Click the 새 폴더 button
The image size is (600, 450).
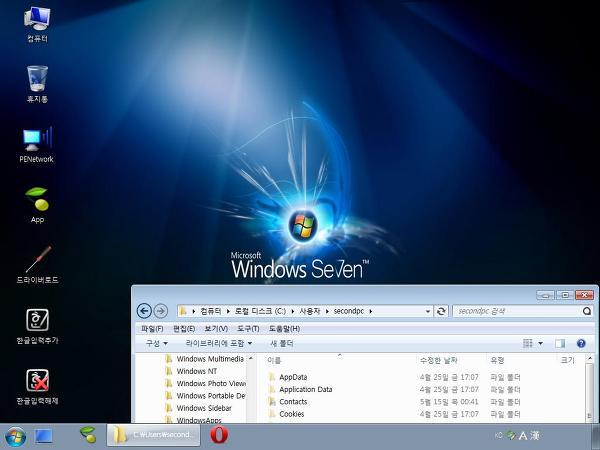pos(282,343)
